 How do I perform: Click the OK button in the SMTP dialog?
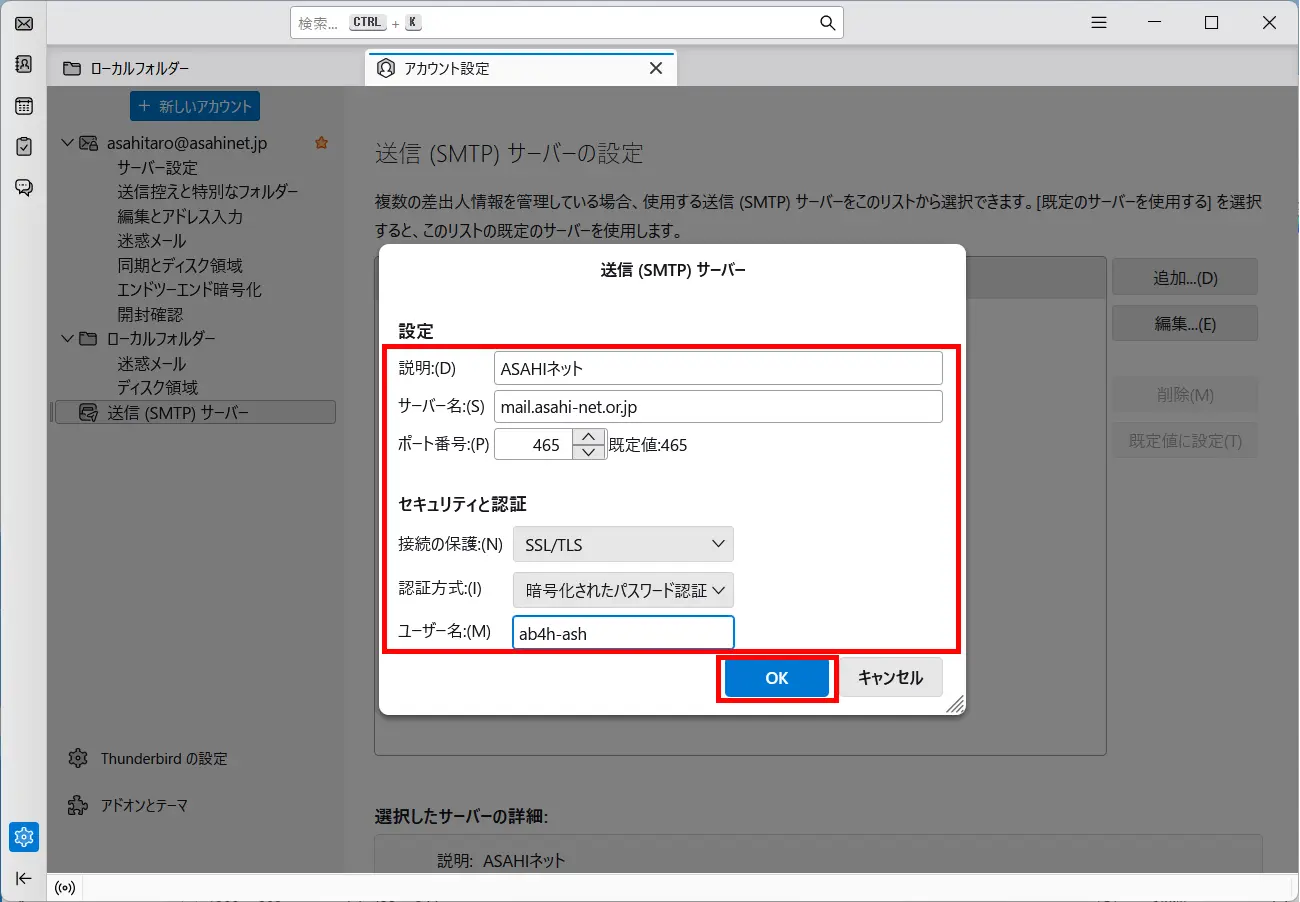click(x=776, y=677)
